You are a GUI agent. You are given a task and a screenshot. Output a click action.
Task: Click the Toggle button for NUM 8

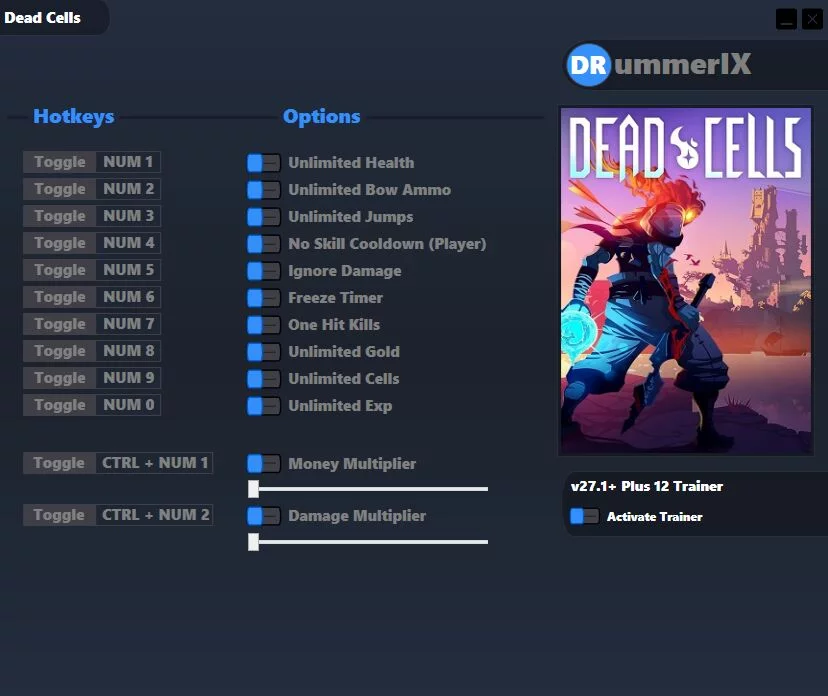tap(60, 351)
